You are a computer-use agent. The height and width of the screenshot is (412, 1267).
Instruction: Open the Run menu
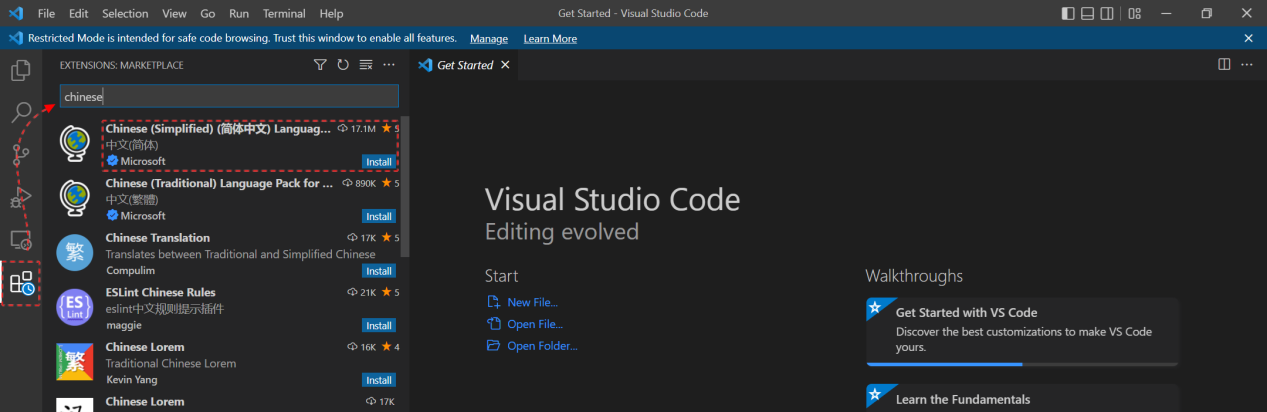pos(239,14)
